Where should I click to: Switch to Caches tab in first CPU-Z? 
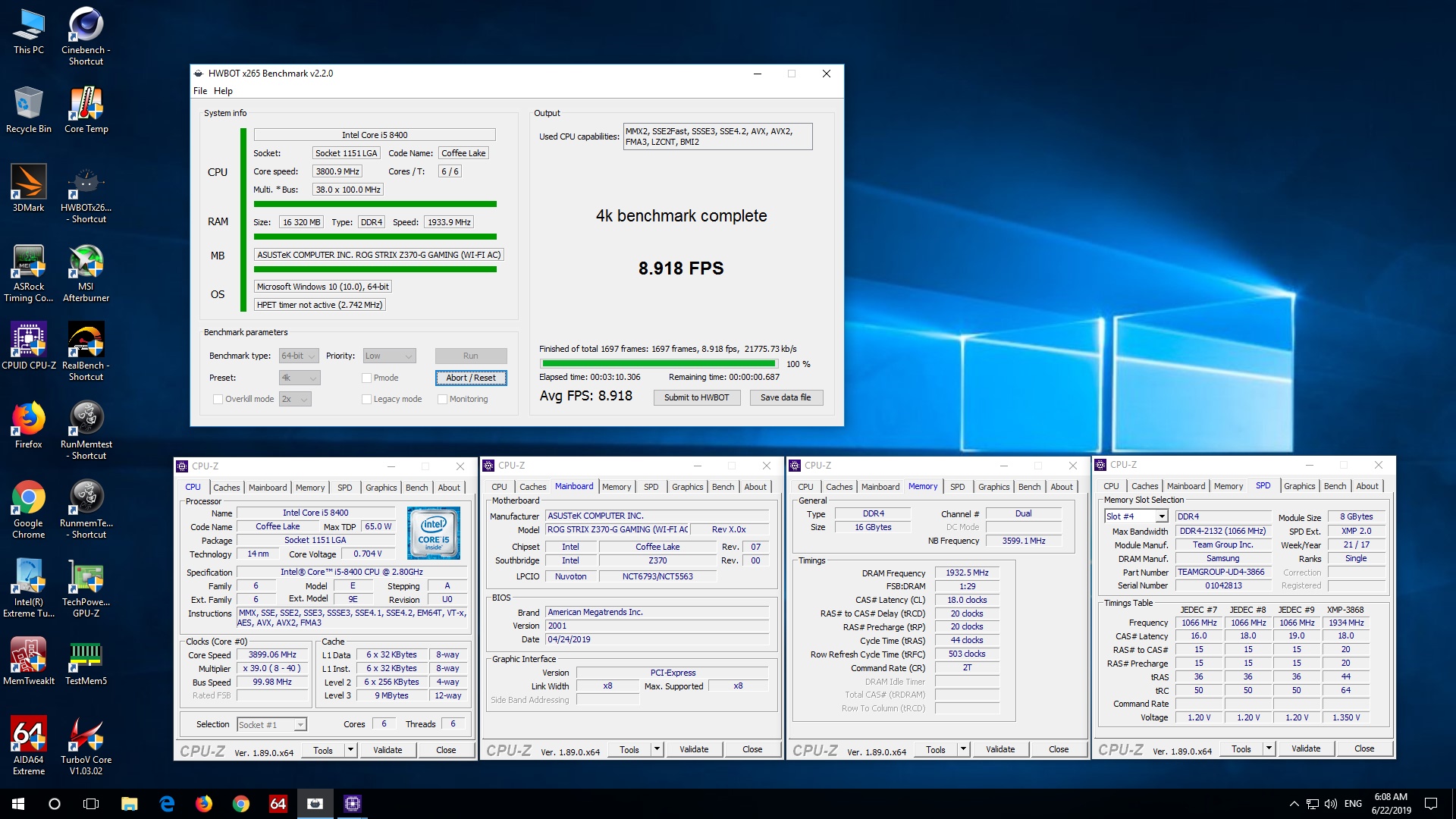coord(226,488)
